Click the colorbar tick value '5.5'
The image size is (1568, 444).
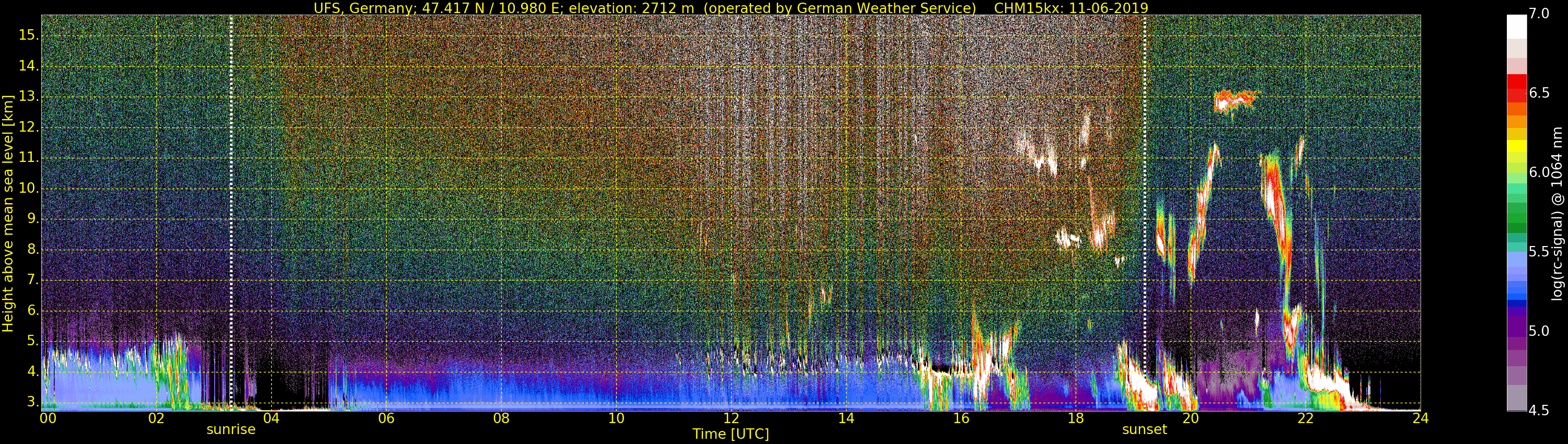point(1539,252)
